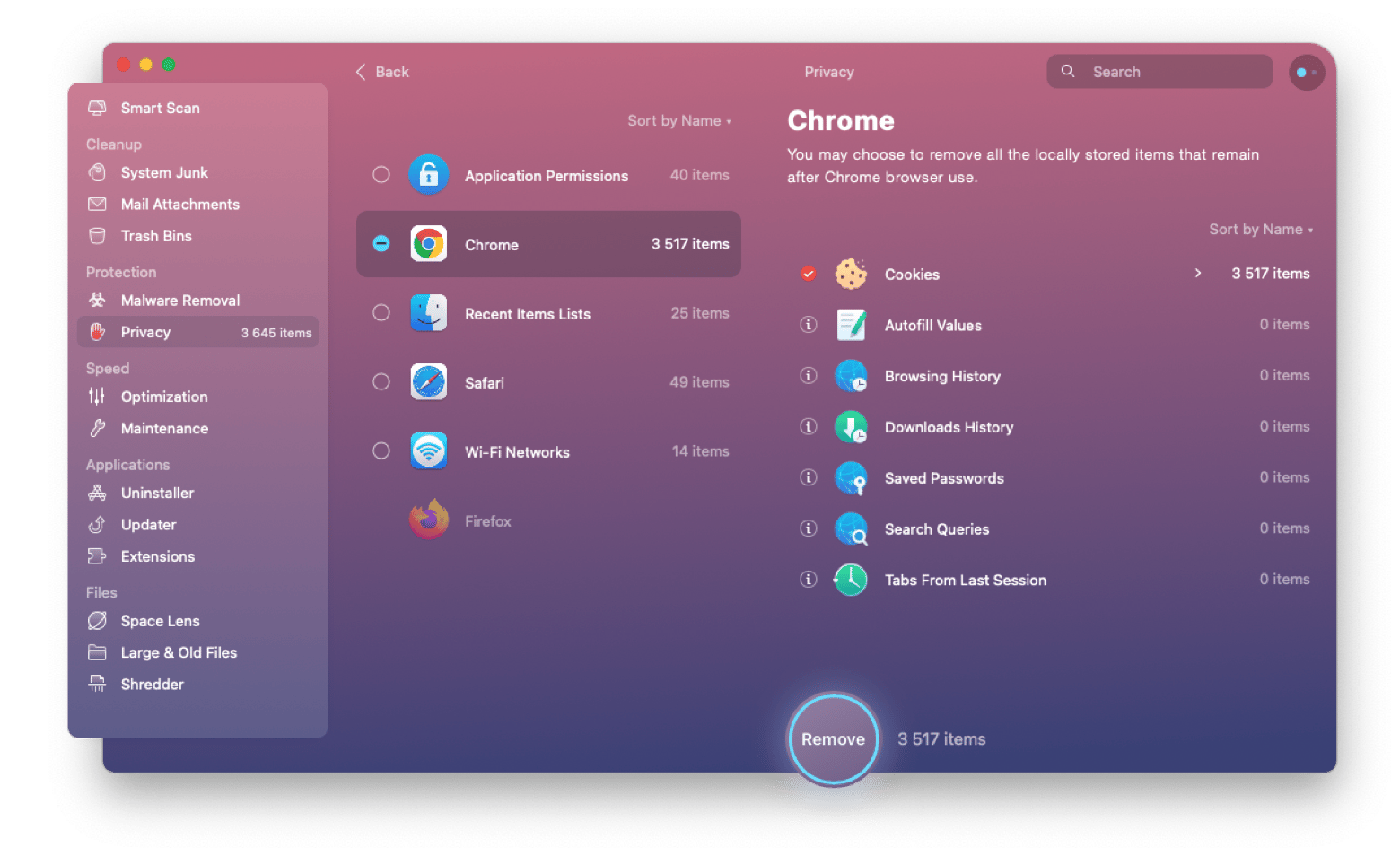Screen dimensions: 1400x856
Task: Click the Firefox icon in the list
Action: pos(429,520)
